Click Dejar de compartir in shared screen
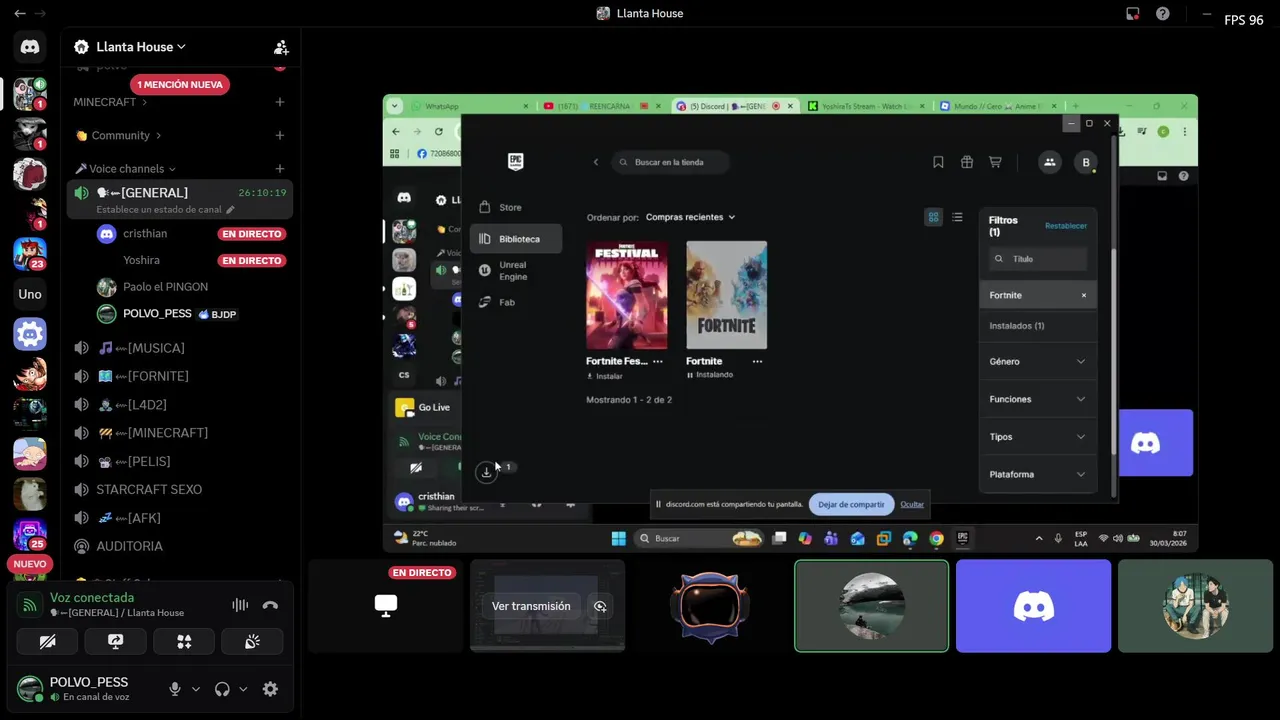 coord(851,504)
